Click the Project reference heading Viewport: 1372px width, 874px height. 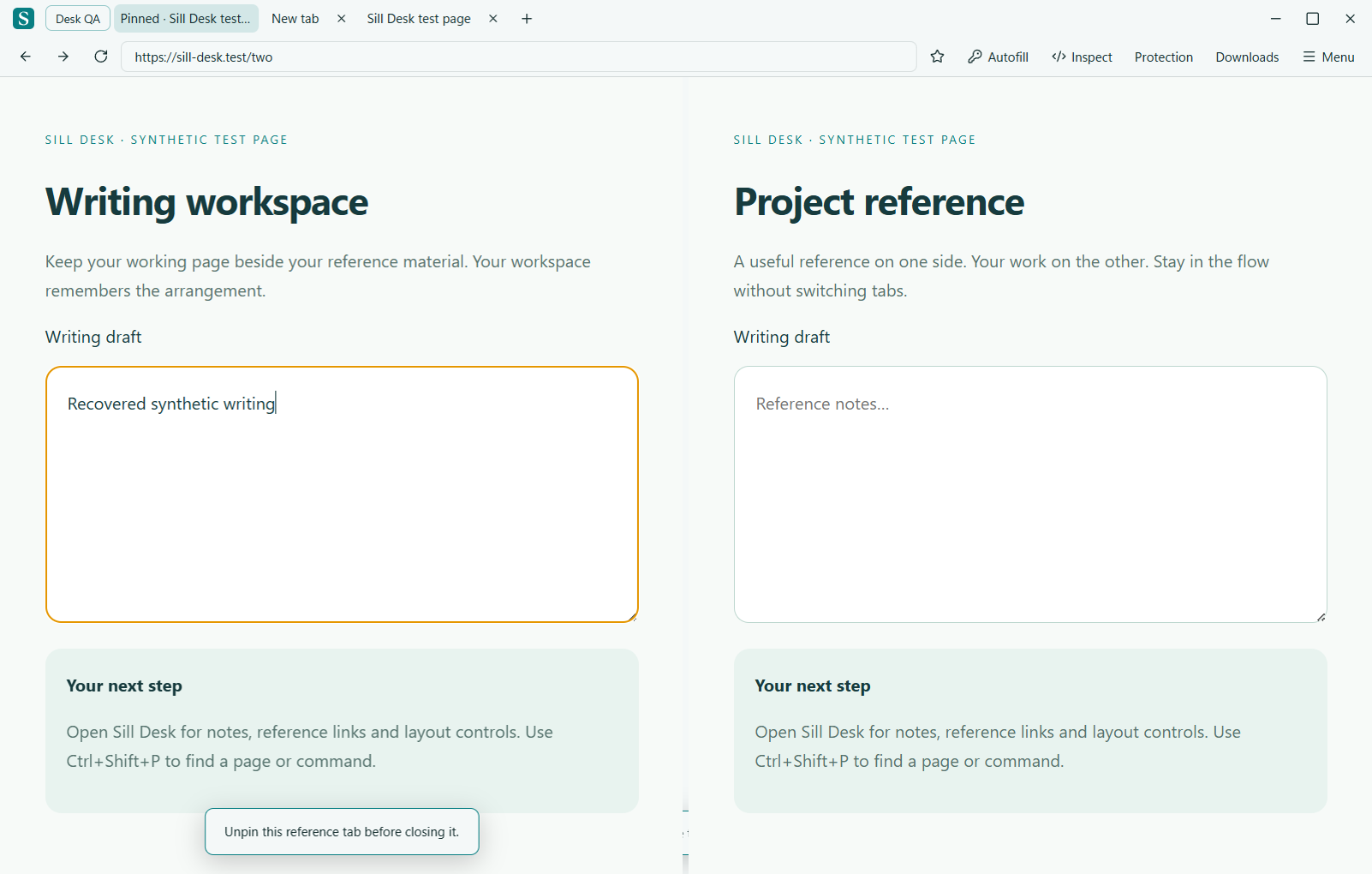pyautogui.click(x=879, y=202)
